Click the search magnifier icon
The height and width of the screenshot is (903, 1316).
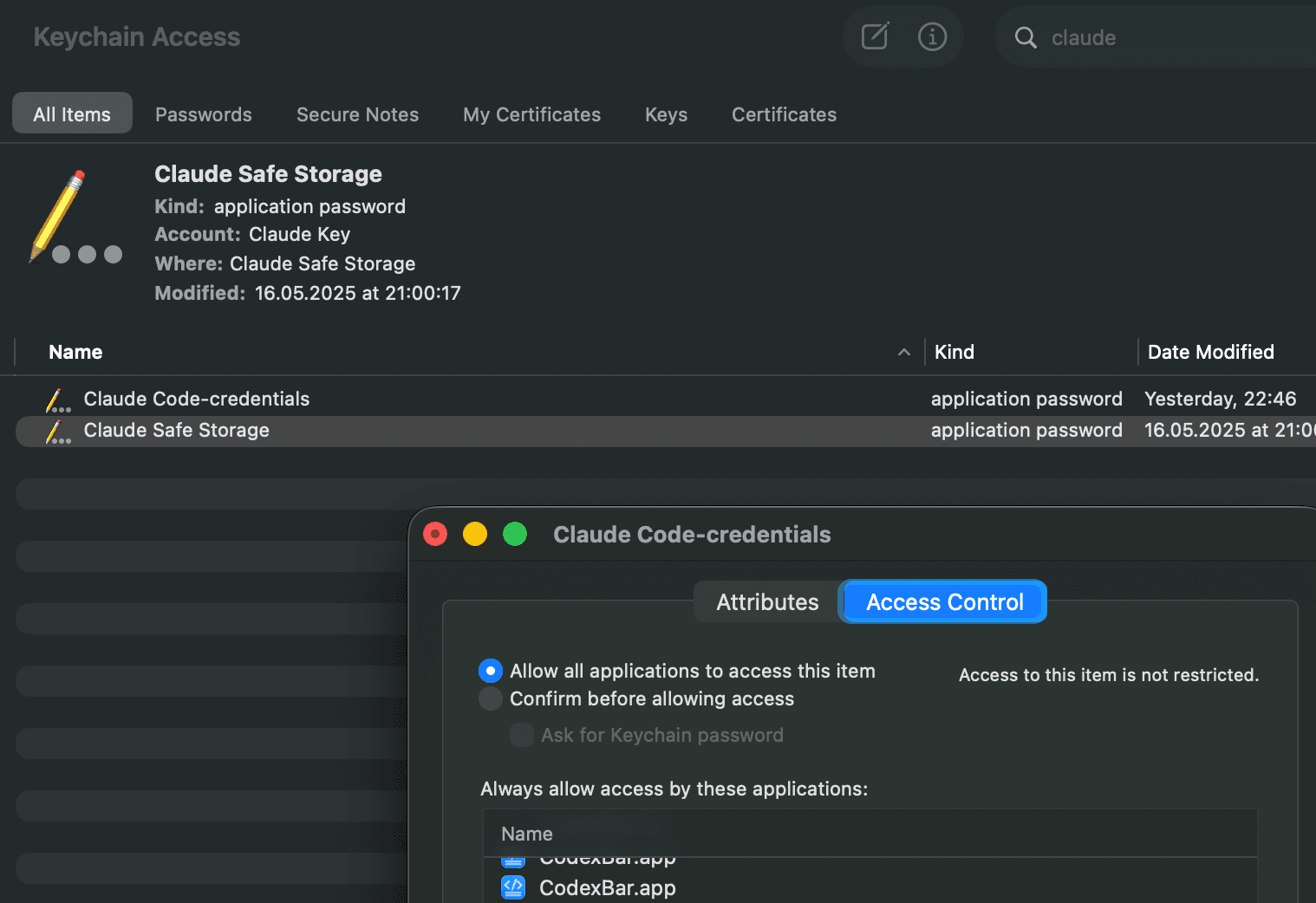point(1026,38)
